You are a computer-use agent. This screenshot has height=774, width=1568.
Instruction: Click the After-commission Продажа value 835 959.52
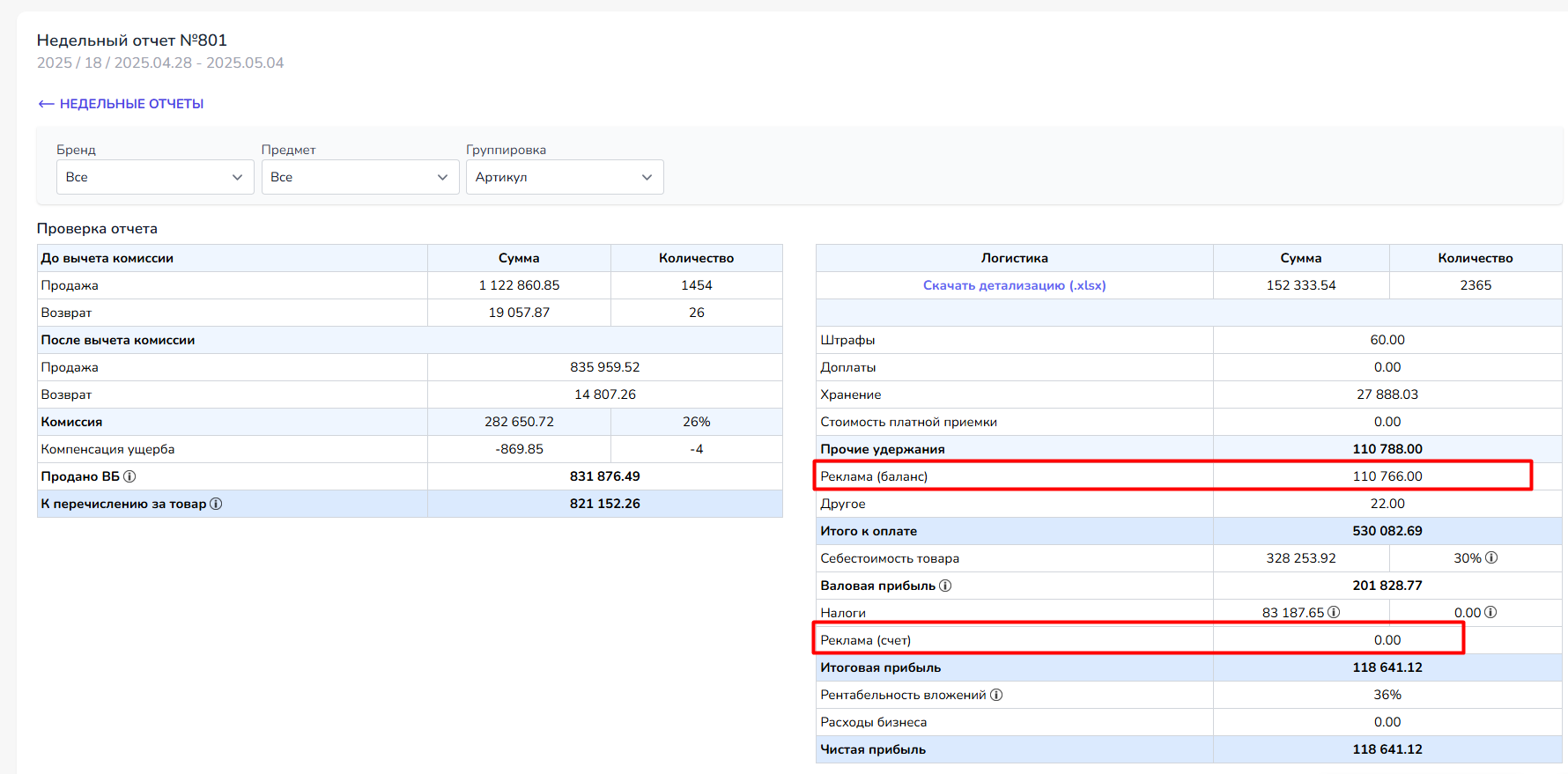(605, 367)
